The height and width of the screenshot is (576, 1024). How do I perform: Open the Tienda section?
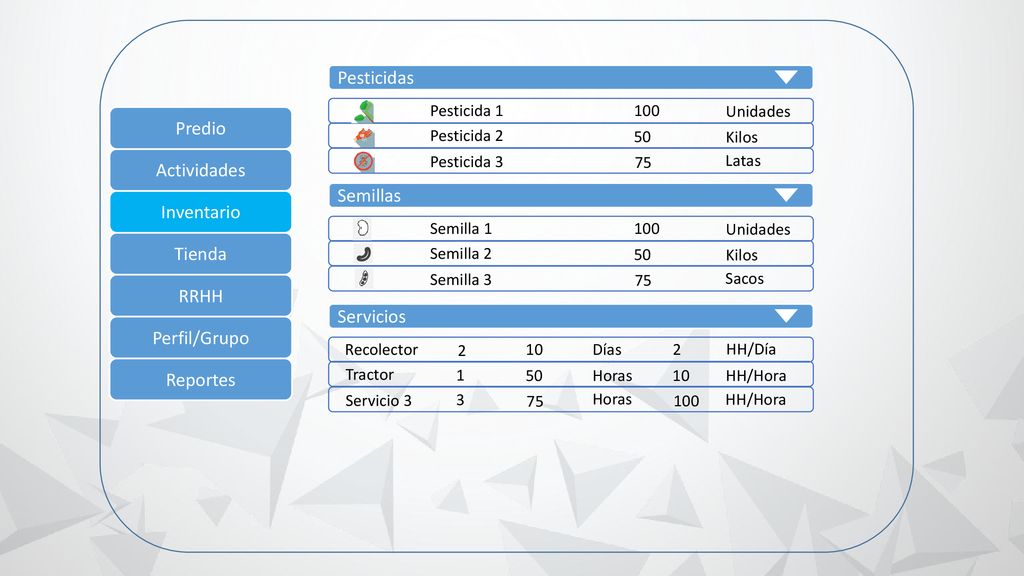[200, 253]
